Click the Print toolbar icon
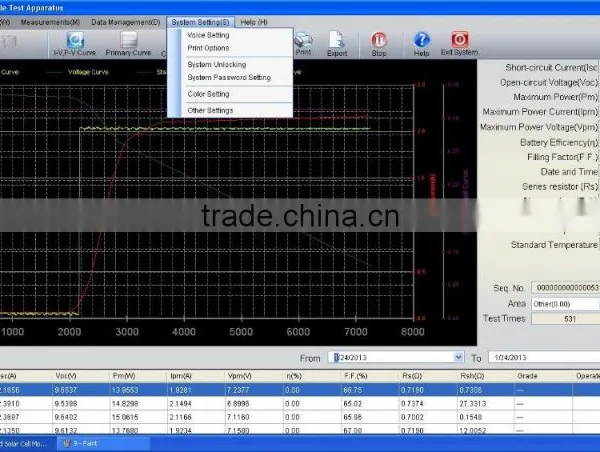 [303, 44]
